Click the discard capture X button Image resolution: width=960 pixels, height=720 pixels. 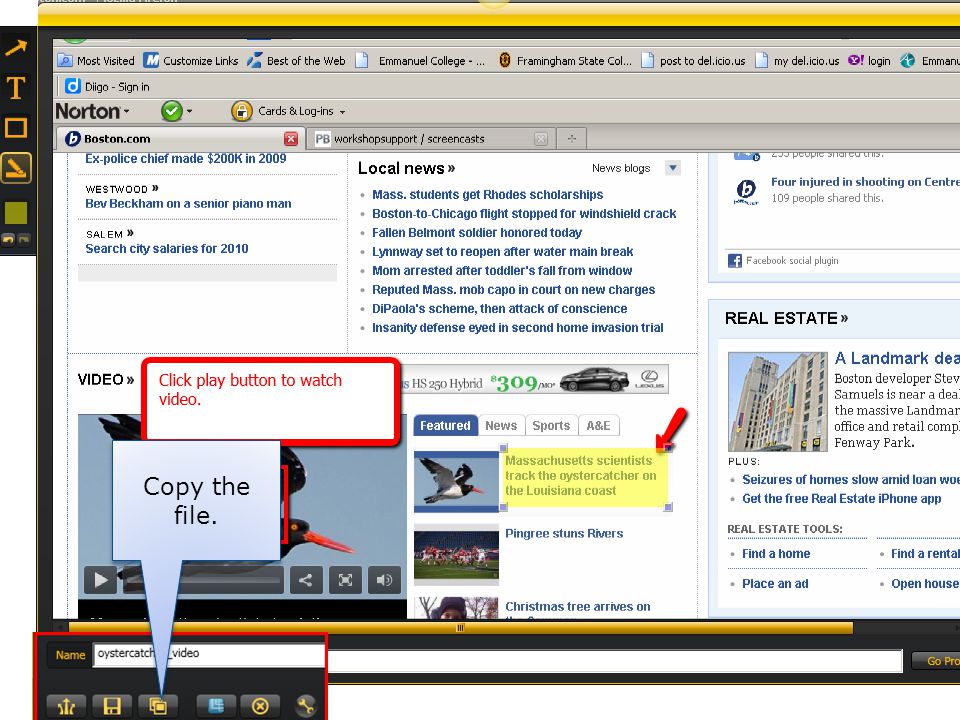coord(260,707)
